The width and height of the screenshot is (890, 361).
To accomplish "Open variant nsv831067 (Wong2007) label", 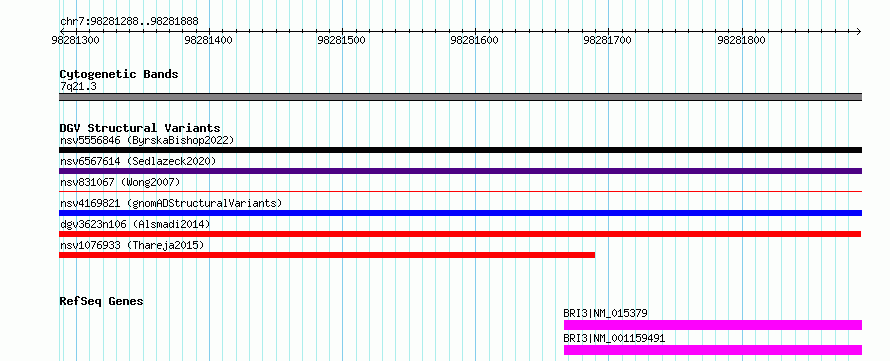I will point(120,182).
